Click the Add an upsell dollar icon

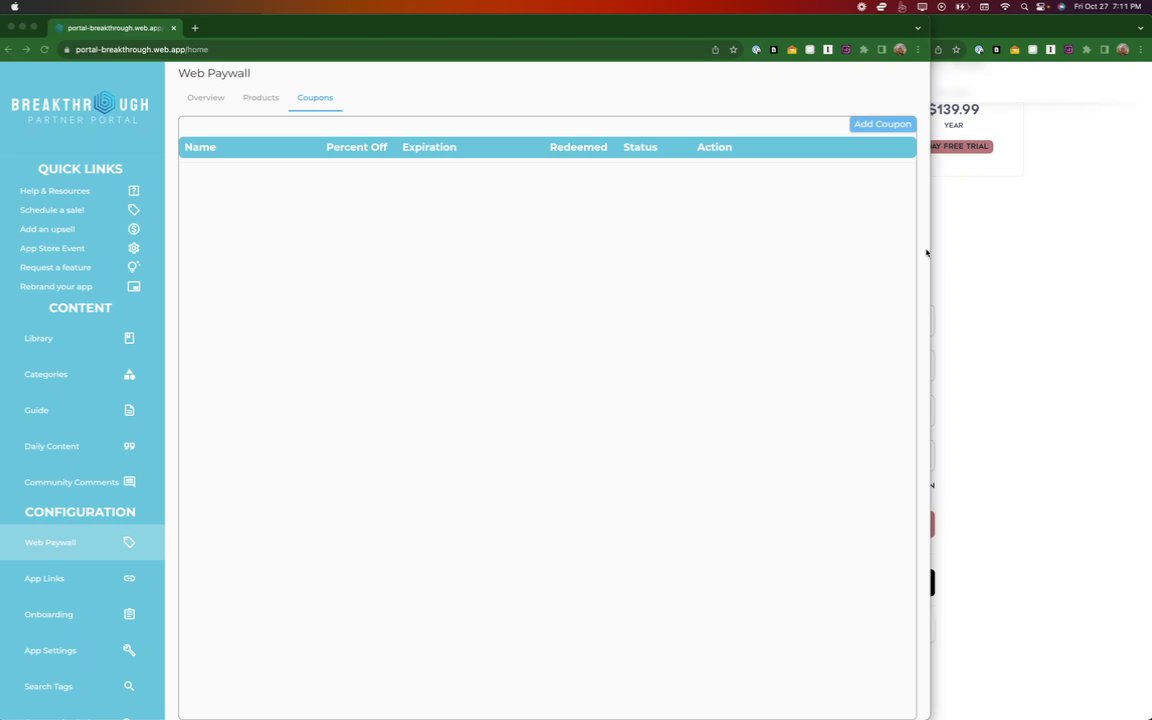pos(134,229)
